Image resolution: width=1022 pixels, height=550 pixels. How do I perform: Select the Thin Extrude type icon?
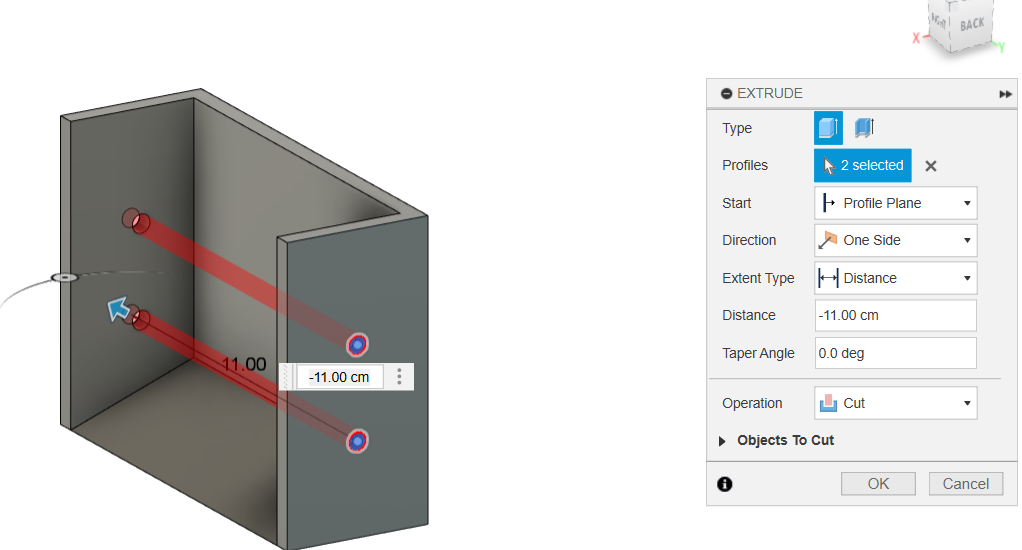pos(864,128)
